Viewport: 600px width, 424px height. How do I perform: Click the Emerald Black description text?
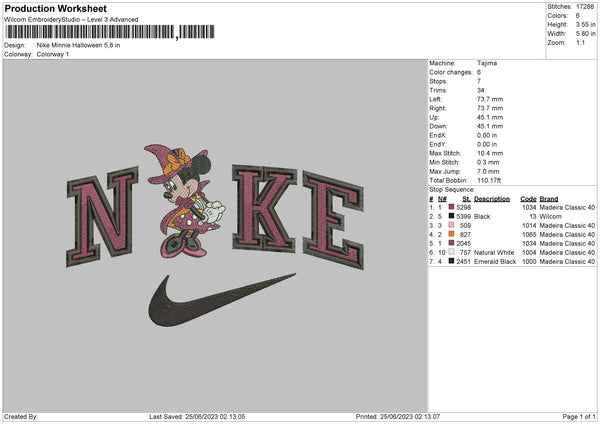(x=495, y=261)
